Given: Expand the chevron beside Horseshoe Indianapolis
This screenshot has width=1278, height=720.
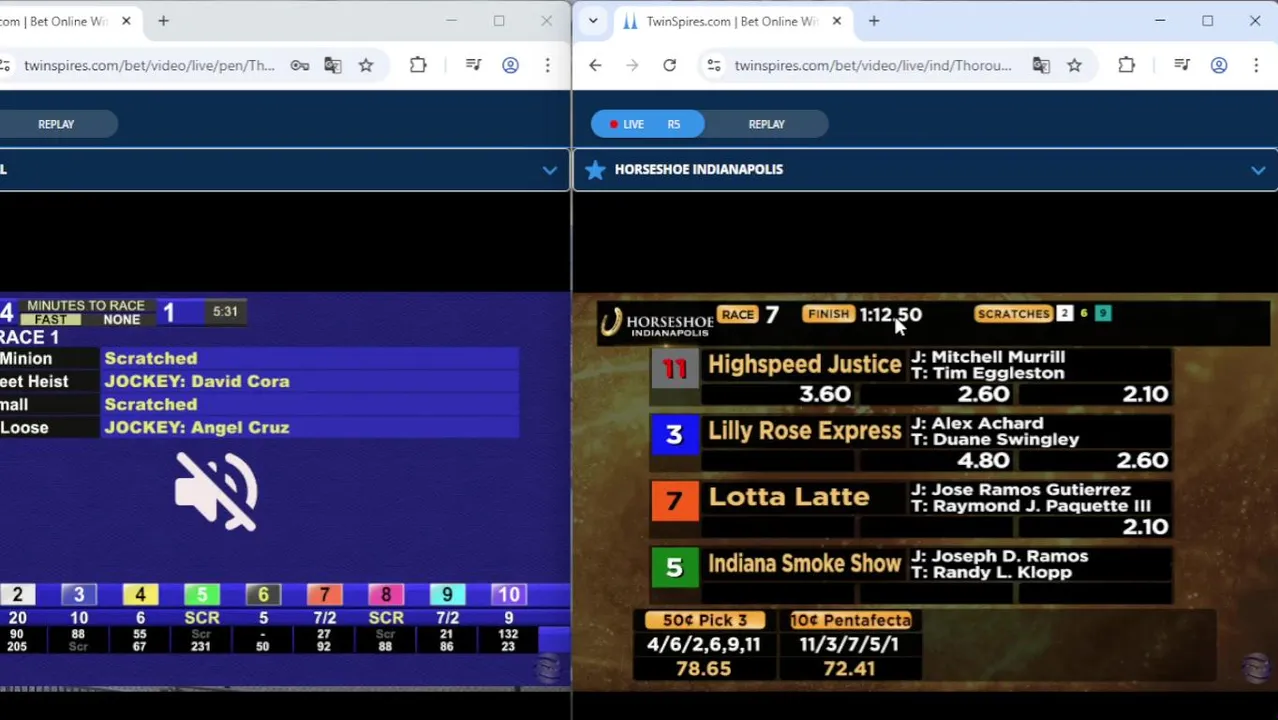Looking at the screenshot, I should click(1257, 170).
